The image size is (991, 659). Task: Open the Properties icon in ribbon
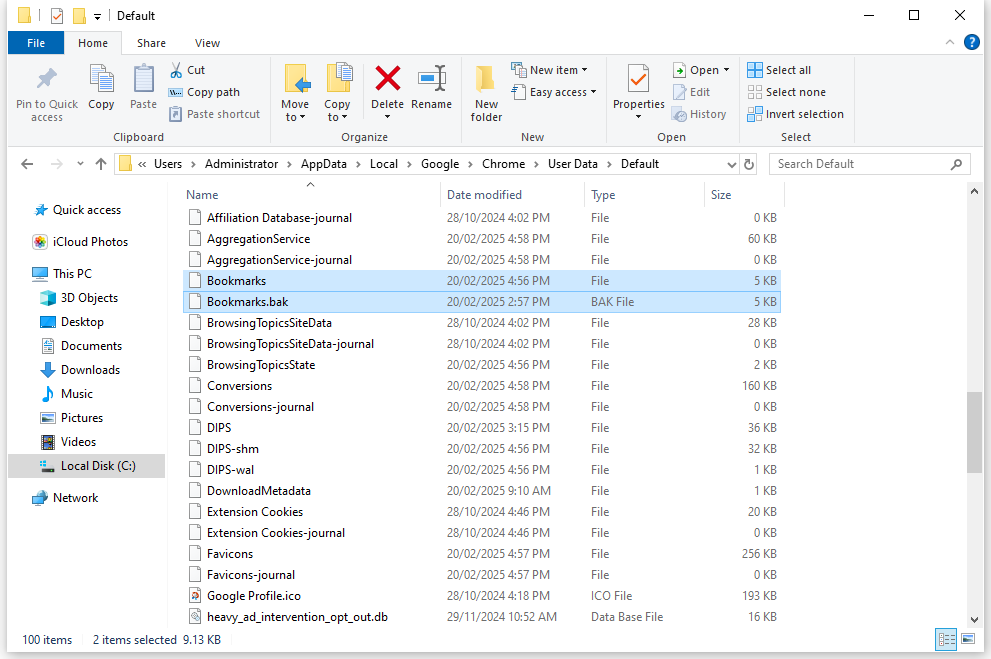click(638, 80)
